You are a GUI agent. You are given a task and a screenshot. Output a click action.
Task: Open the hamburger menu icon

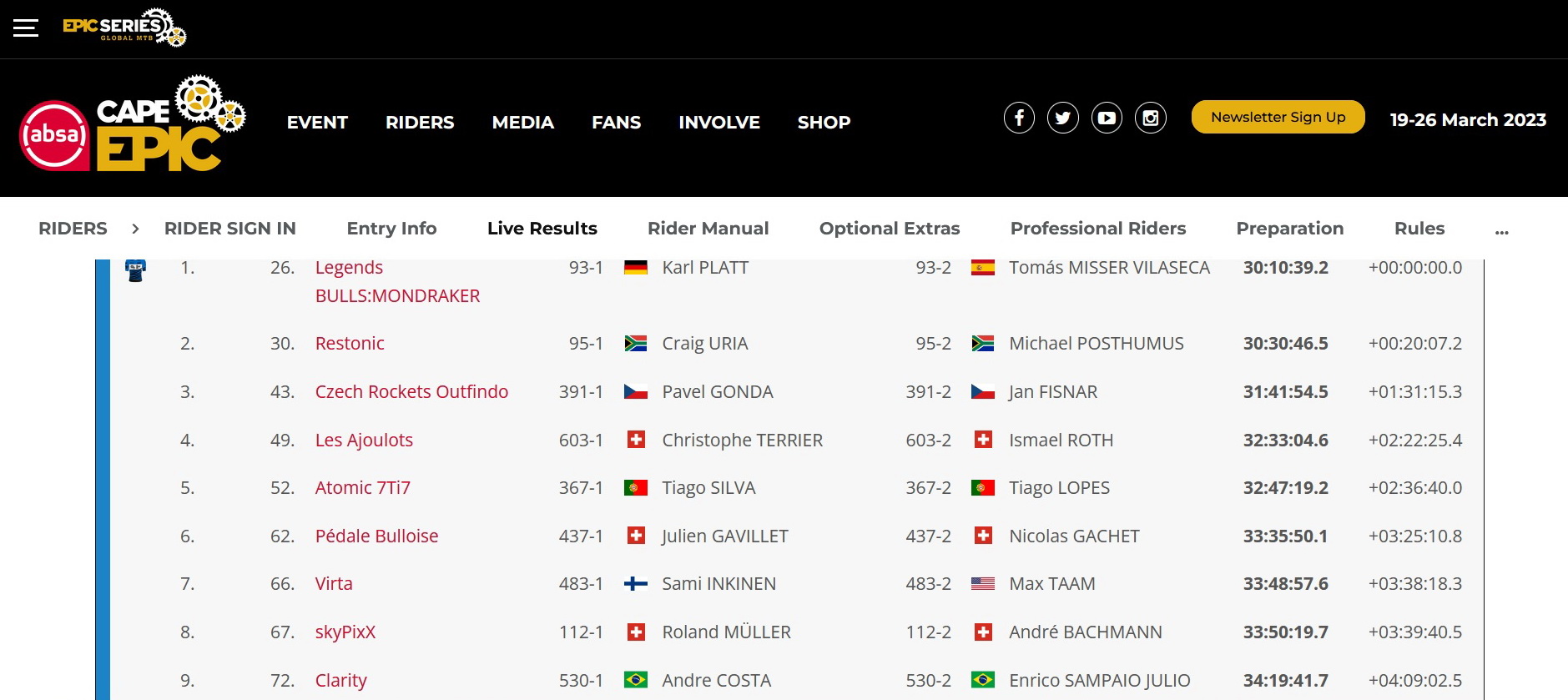(x=26, y=28)
